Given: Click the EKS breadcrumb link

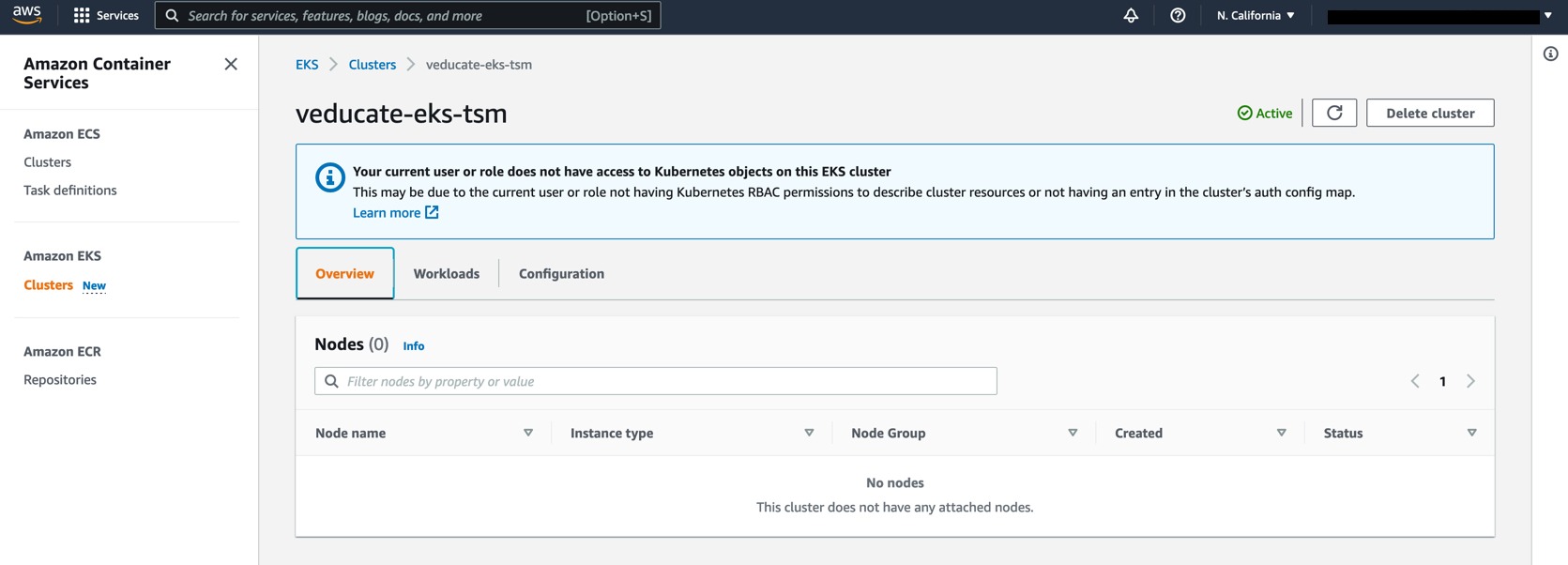Looking at the screenshot, I should (307, 64).
